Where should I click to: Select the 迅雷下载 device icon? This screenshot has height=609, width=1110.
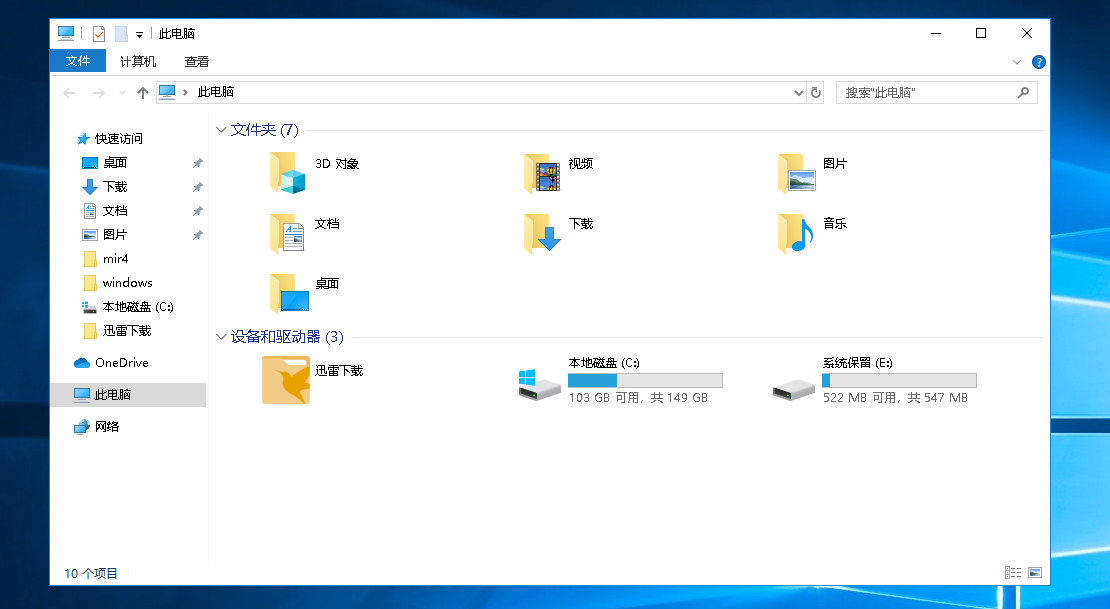click(x=286, y=380)
